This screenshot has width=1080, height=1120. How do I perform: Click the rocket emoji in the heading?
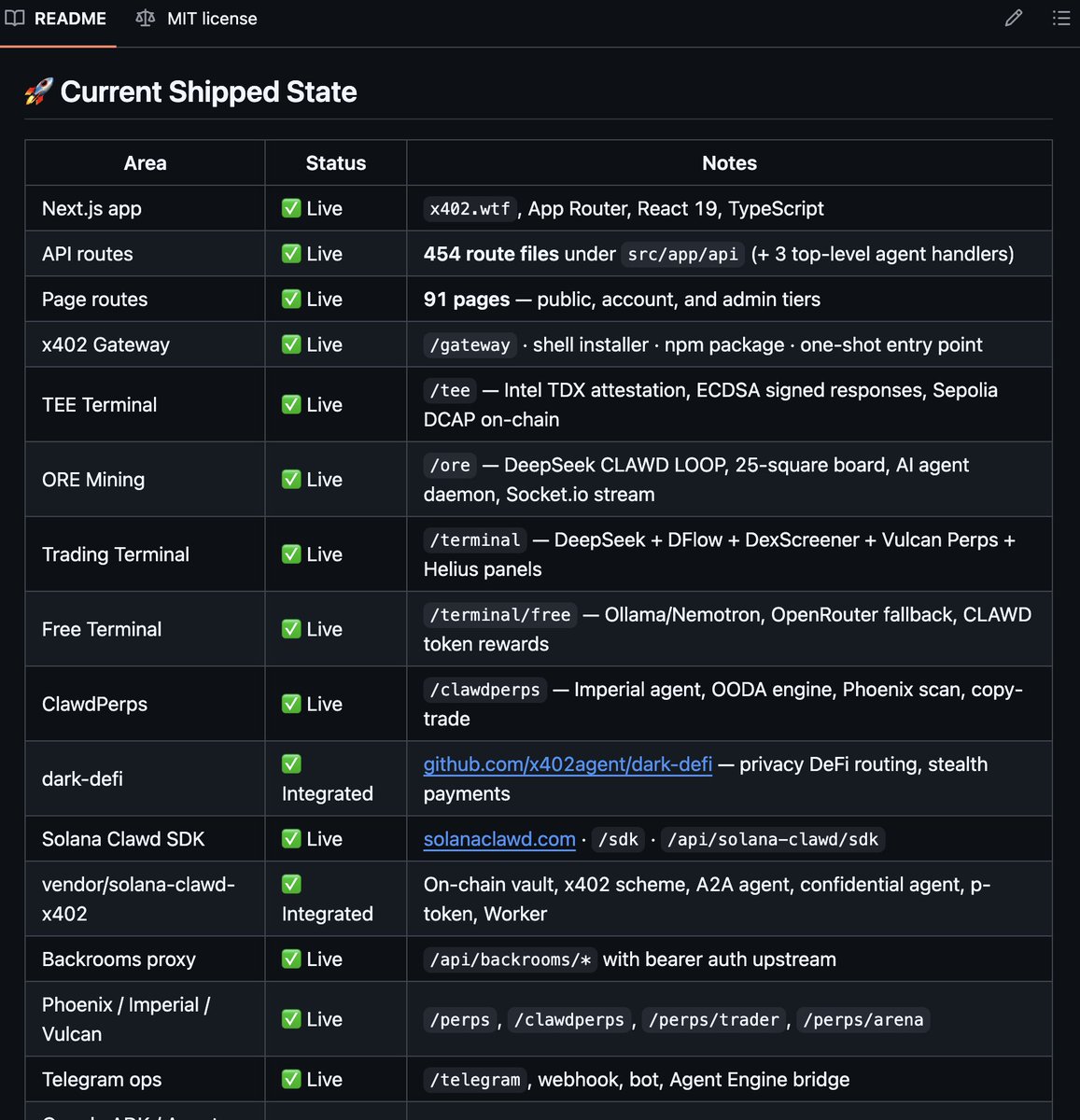click(38, 91)
